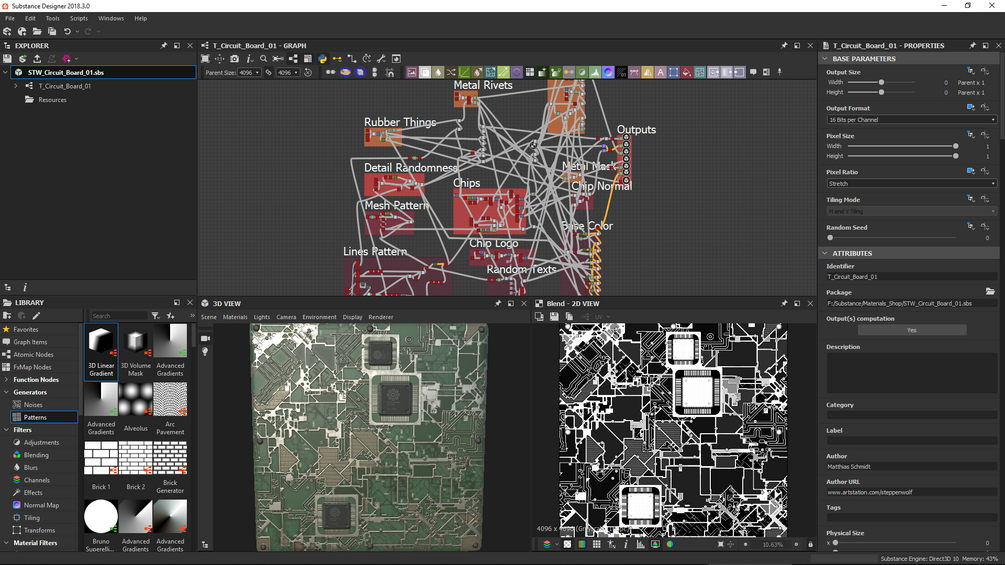Click the camera snapshot icon in graph toolbar

click(x=235, y=58)
